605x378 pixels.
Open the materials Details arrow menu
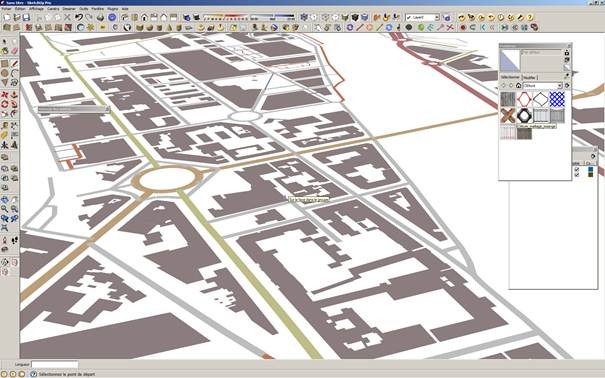567,86
